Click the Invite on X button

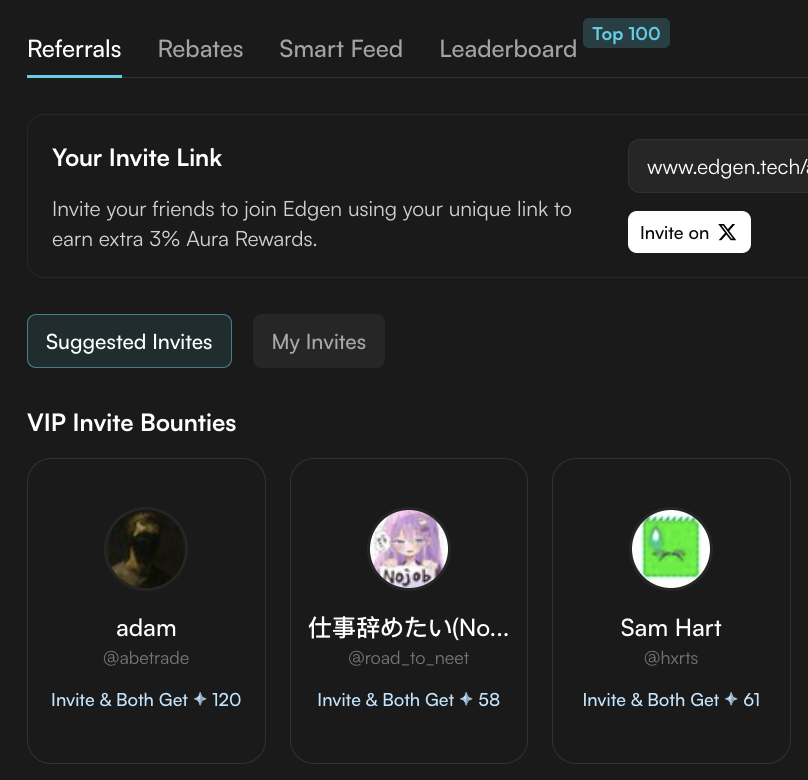688,232
